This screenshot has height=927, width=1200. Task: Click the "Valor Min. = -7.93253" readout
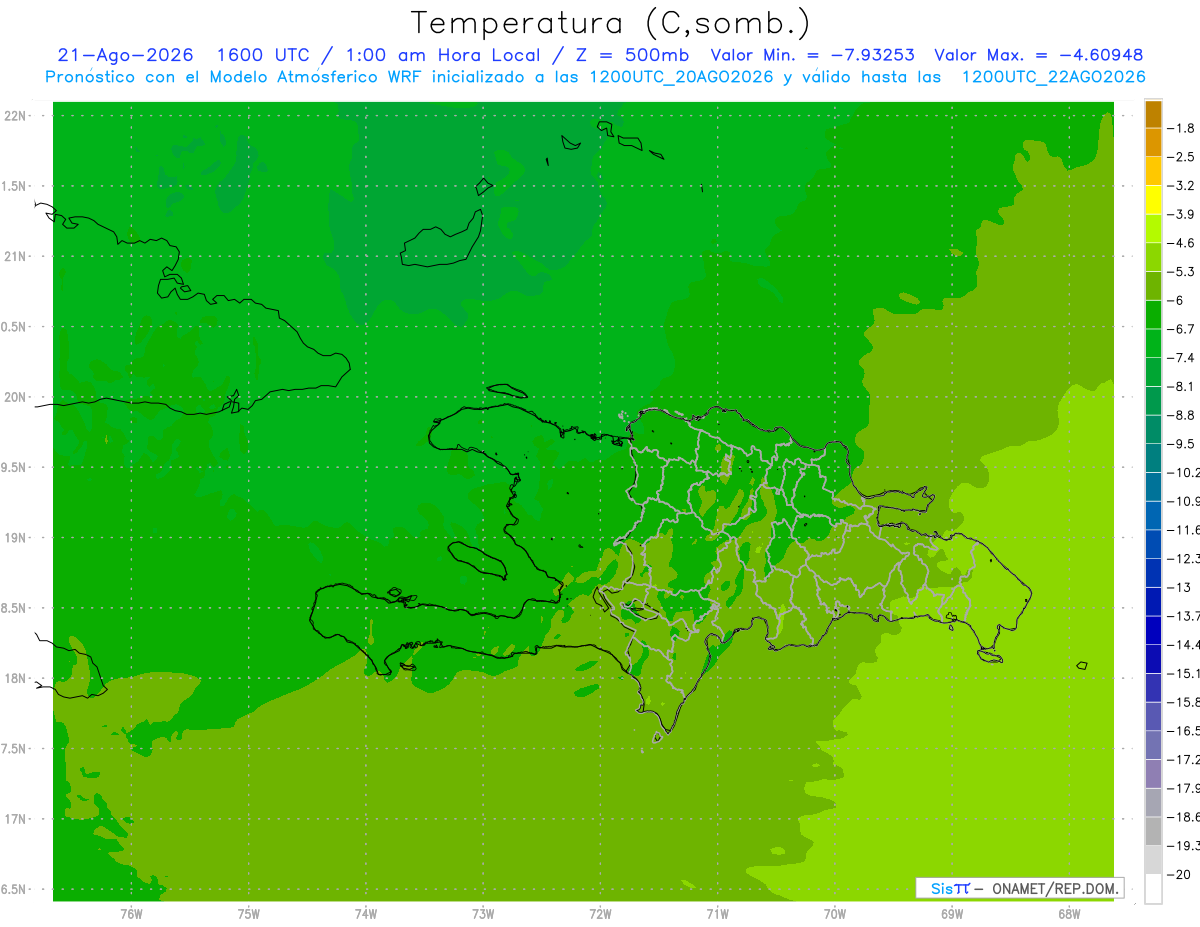coord(812,55)
